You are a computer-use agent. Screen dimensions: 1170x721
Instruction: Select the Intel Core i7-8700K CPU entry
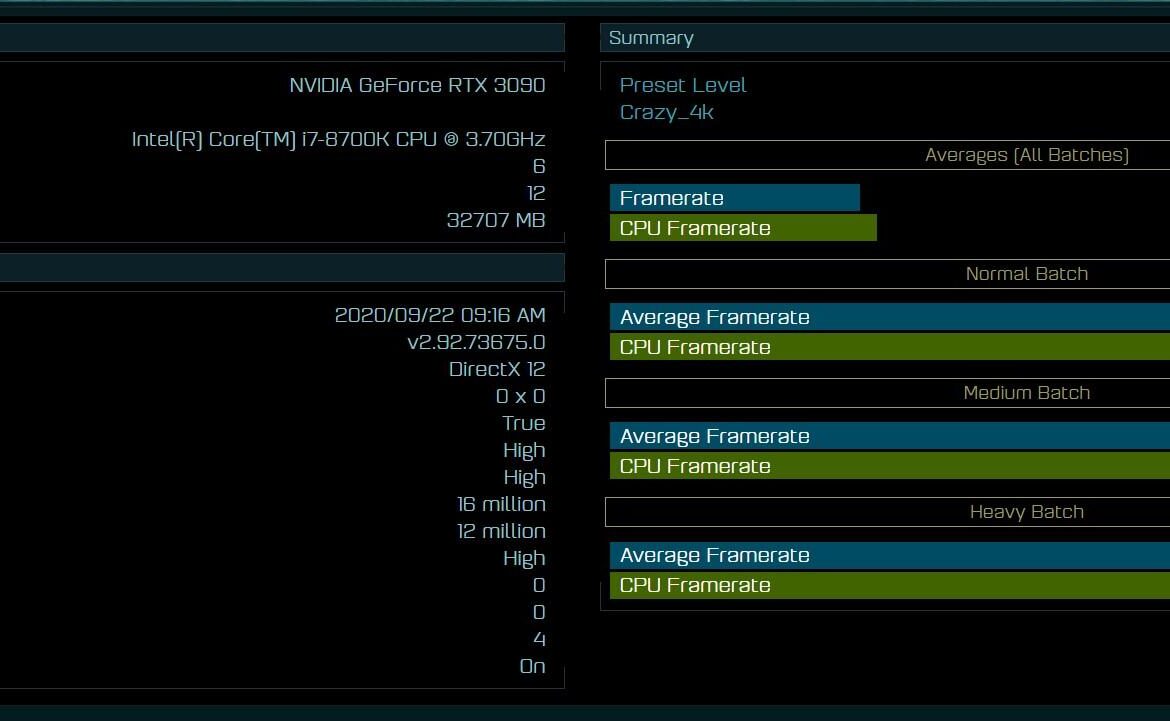[x=338, y=139]
